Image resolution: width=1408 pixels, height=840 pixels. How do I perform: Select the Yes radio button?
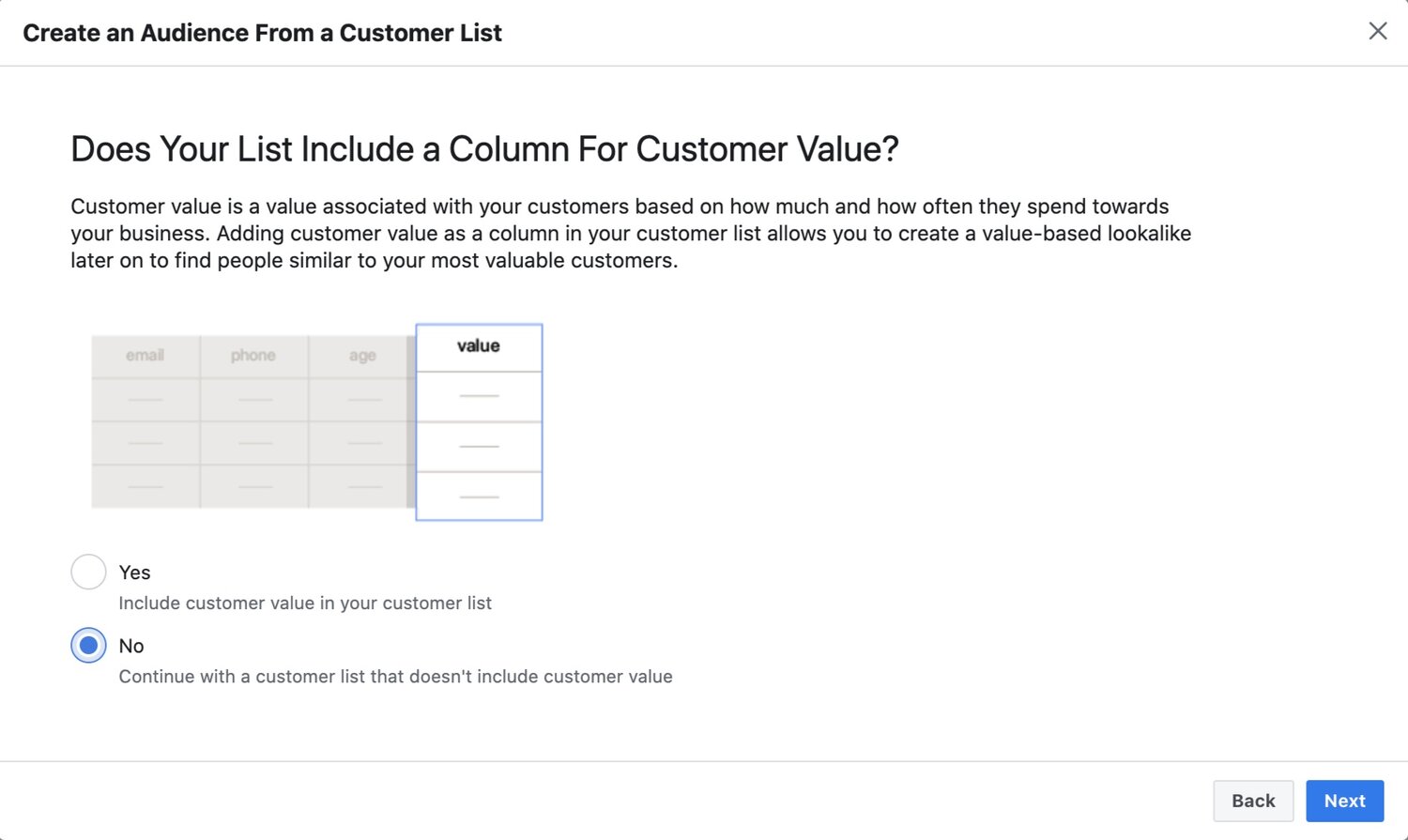(x=88, y=572)
